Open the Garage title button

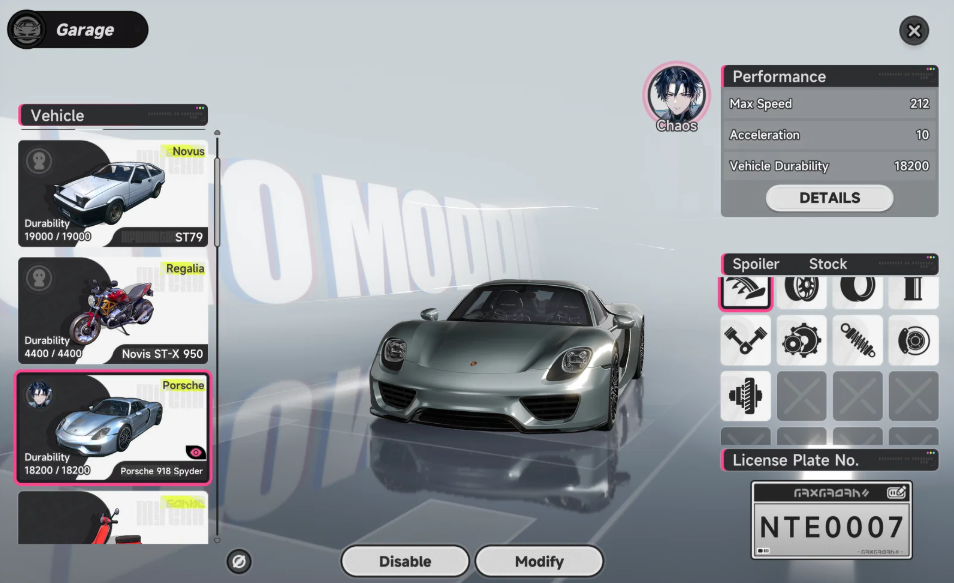point(77,29)
